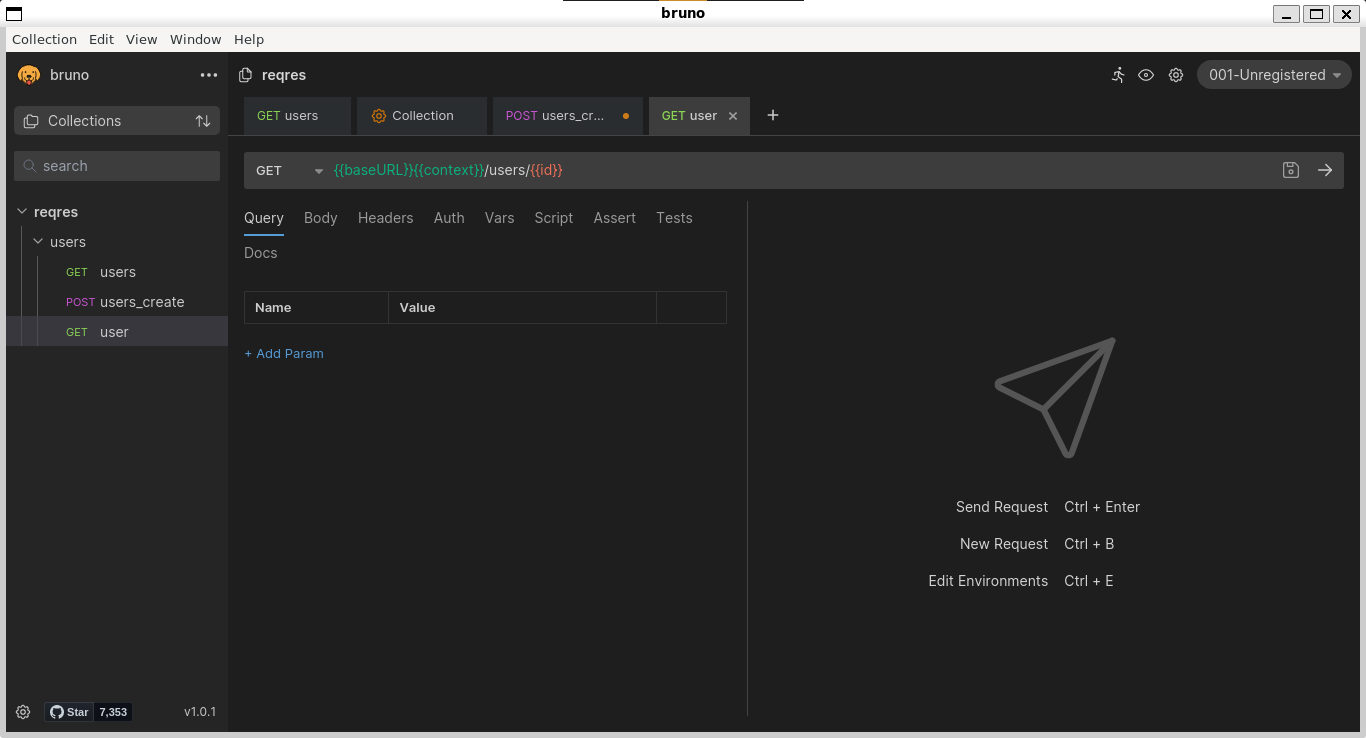Open the Collection menu
This screenshot has height=738, width=1366.
click(x=44, y=39)
